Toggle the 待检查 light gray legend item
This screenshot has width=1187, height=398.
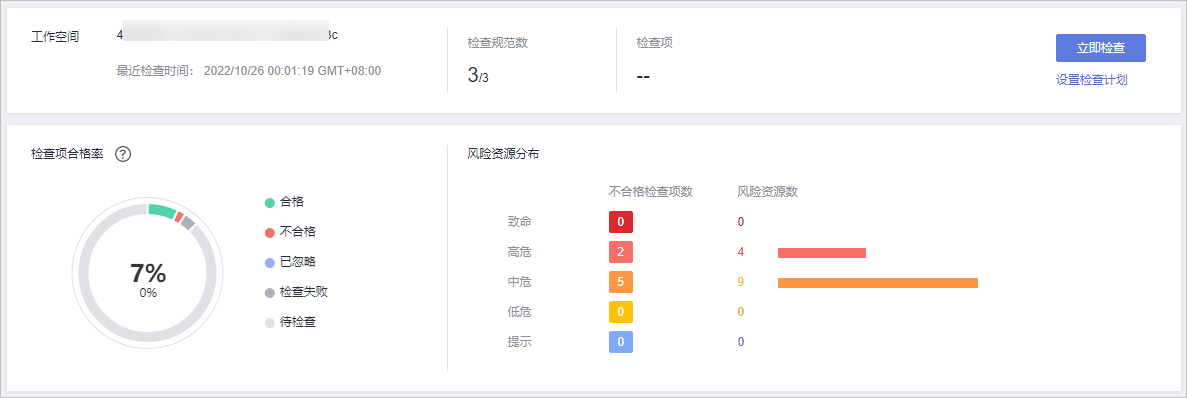[x=290, y=322]
